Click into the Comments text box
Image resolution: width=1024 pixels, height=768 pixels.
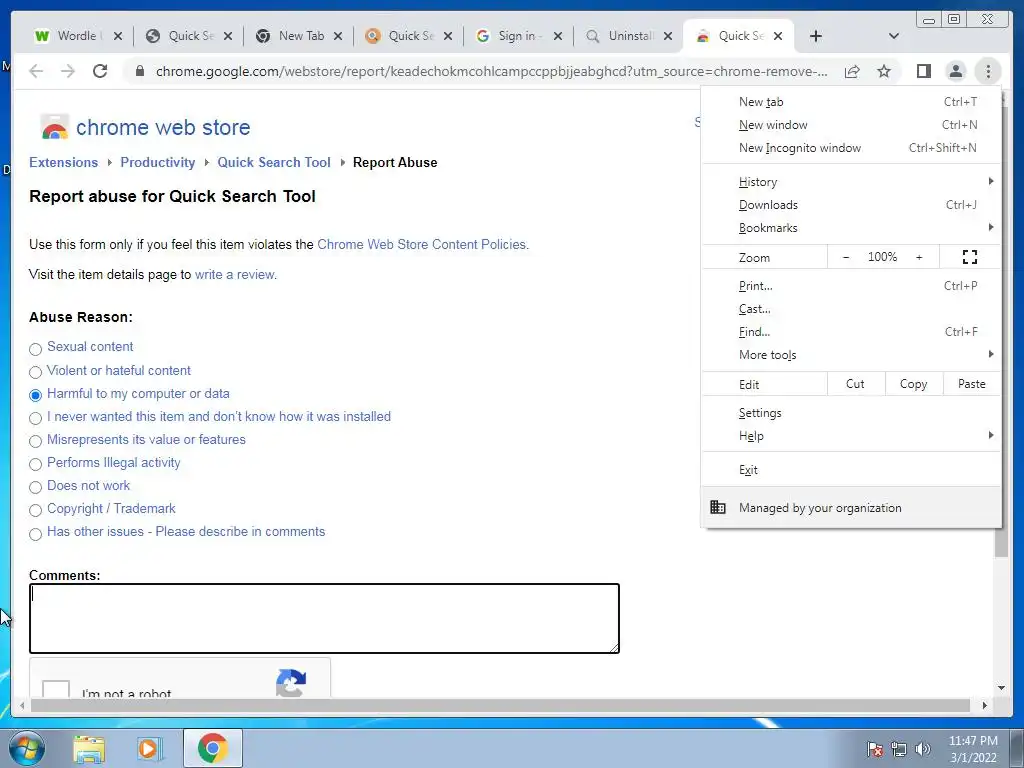coord(325,618)
